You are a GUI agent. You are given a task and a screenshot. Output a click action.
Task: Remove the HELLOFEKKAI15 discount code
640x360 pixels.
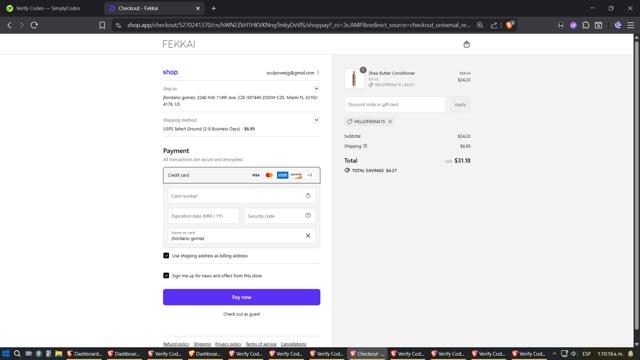coord(390,122)
